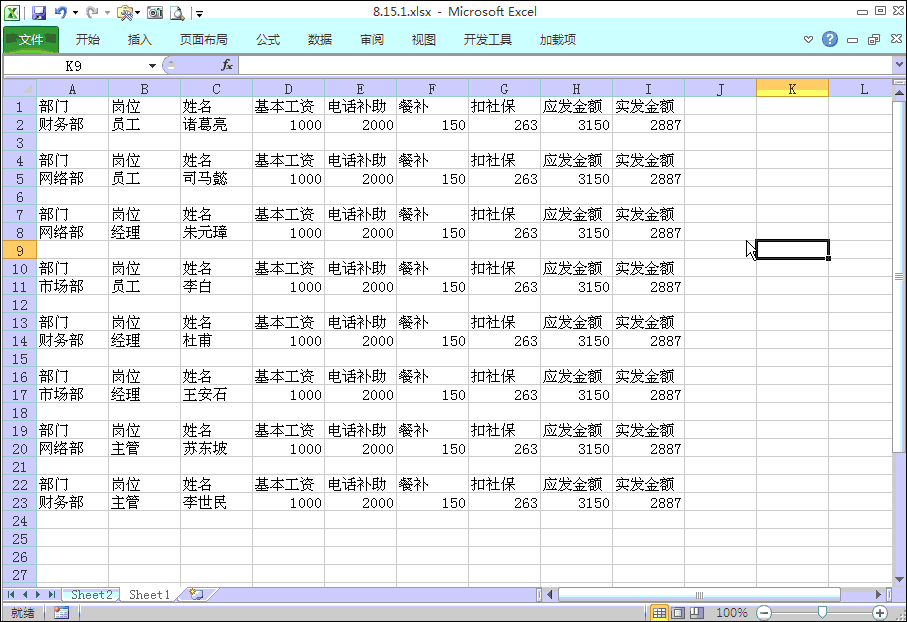This screenshot has height=622, width=907.
Task: Expand the tools icon dropdown arrow
Action: coord(138,13)
